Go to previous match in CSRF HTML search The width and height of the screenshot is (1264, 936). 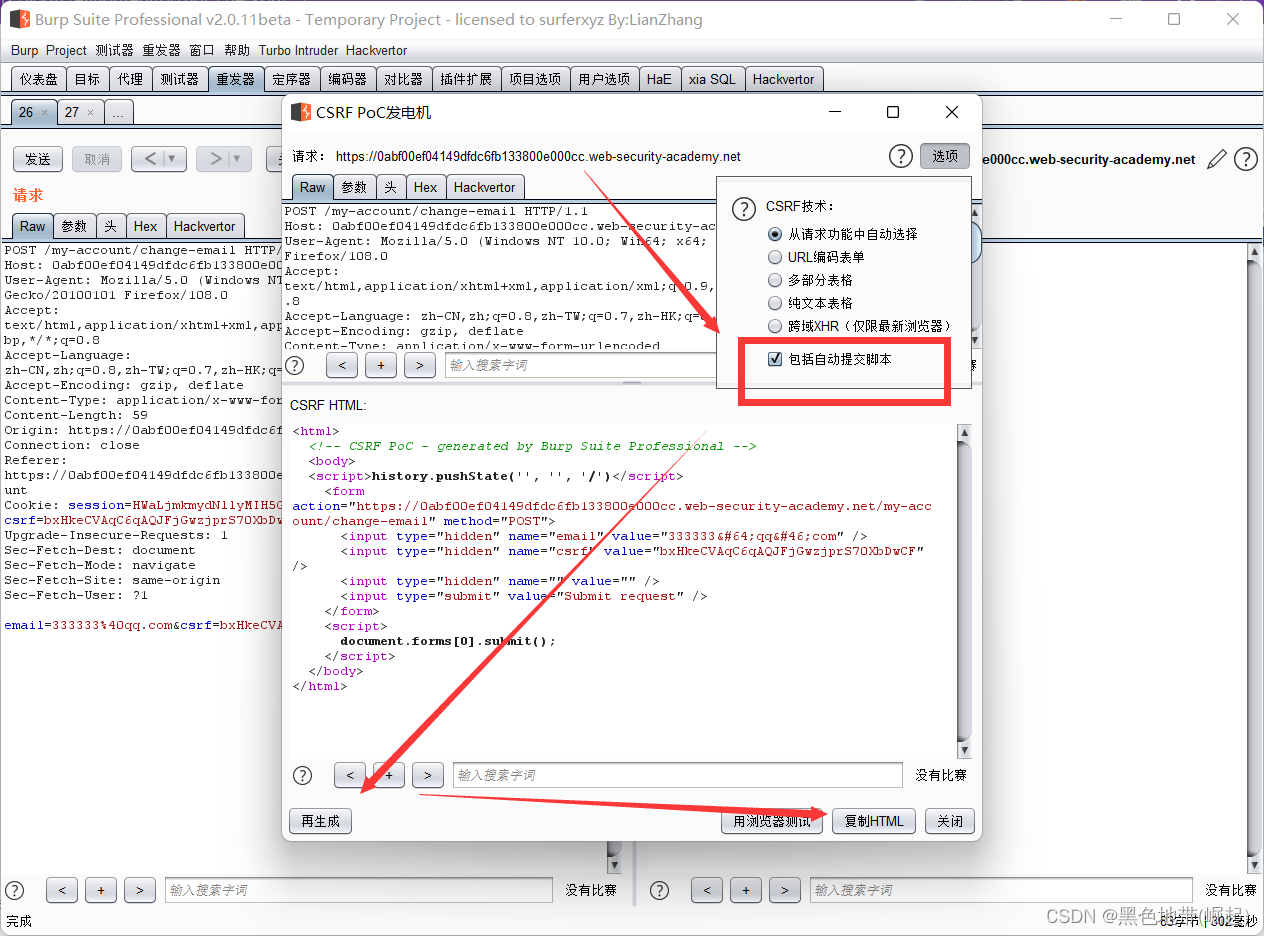(x=350, y=775)
